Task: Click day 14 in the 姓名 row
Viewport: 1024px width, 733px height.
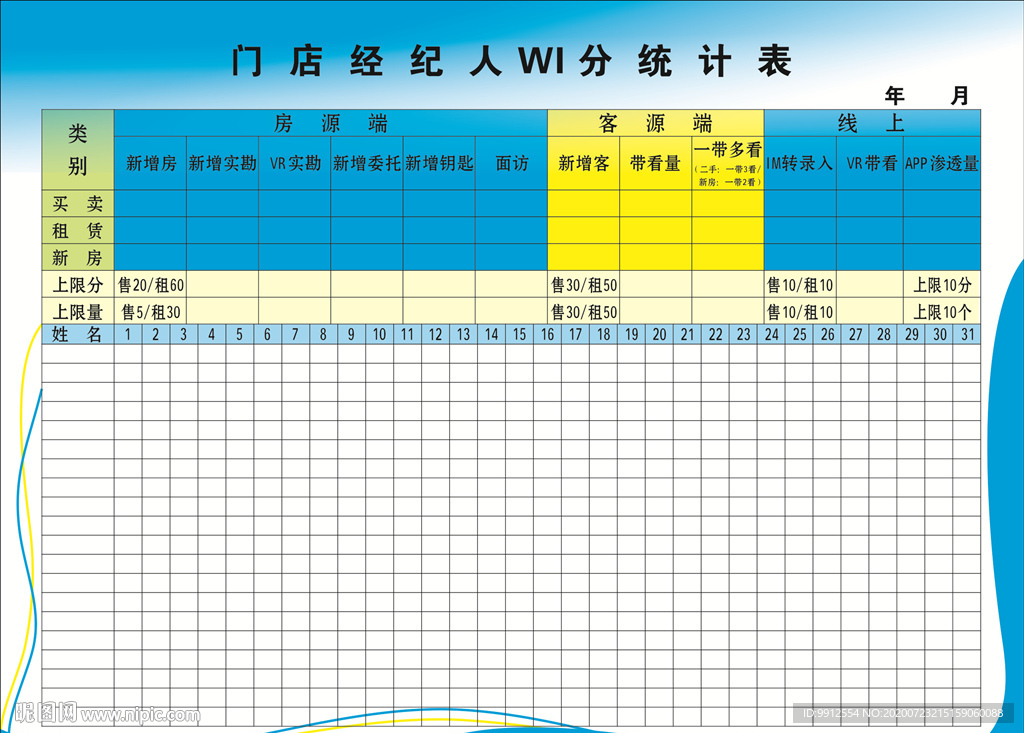Action: pos(491,334)
